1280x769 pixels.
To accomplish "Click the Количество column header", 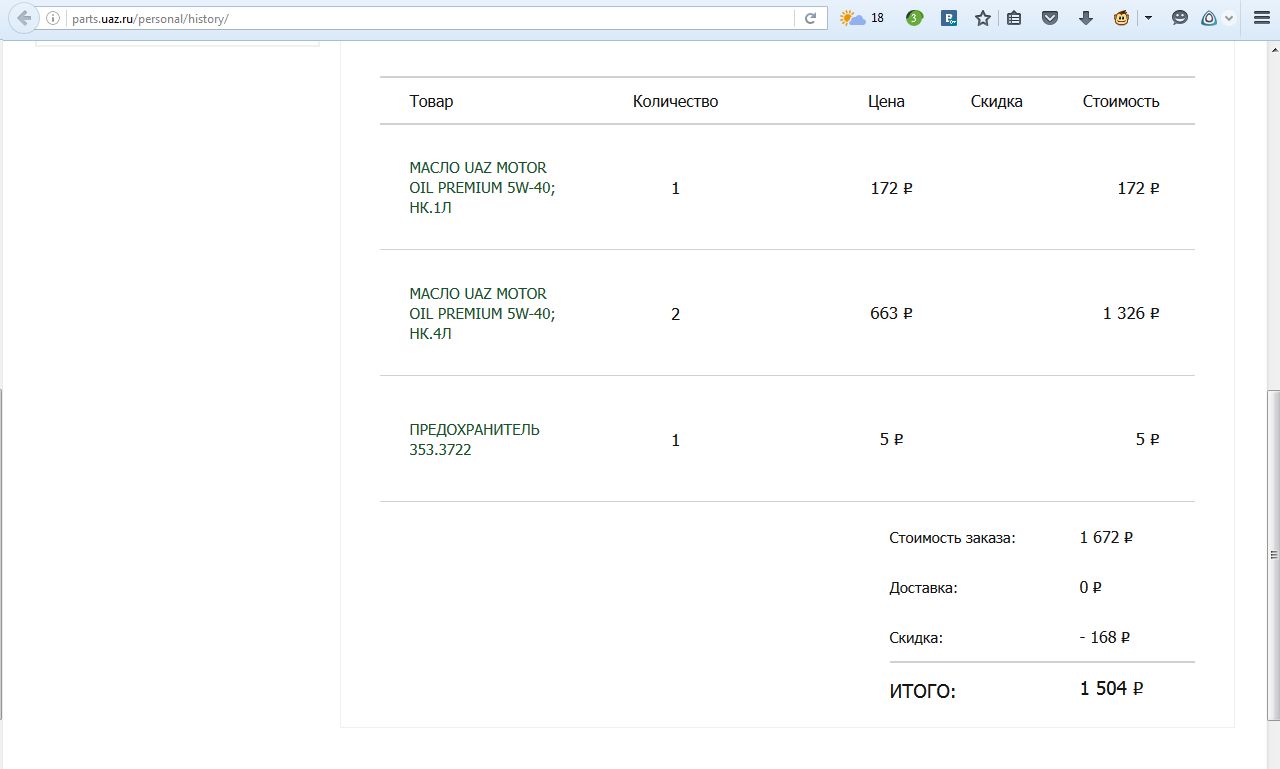I will 675,101.
